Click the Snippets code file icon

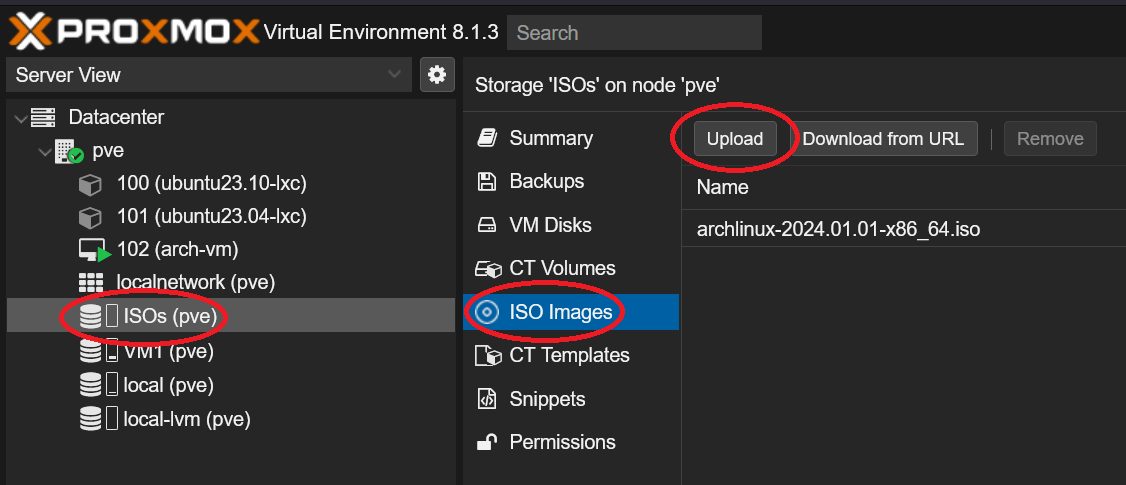487,399
